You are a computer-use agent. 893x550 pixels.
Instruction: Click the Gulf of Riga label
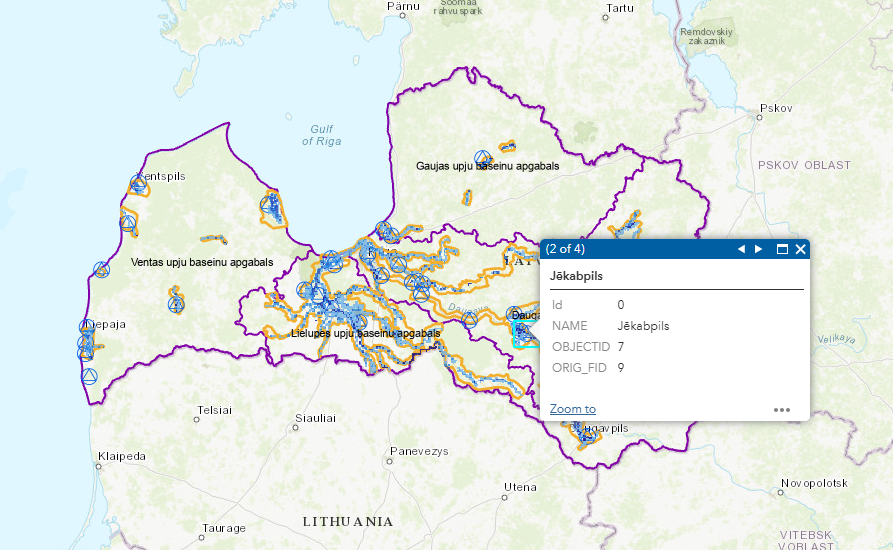321,135
